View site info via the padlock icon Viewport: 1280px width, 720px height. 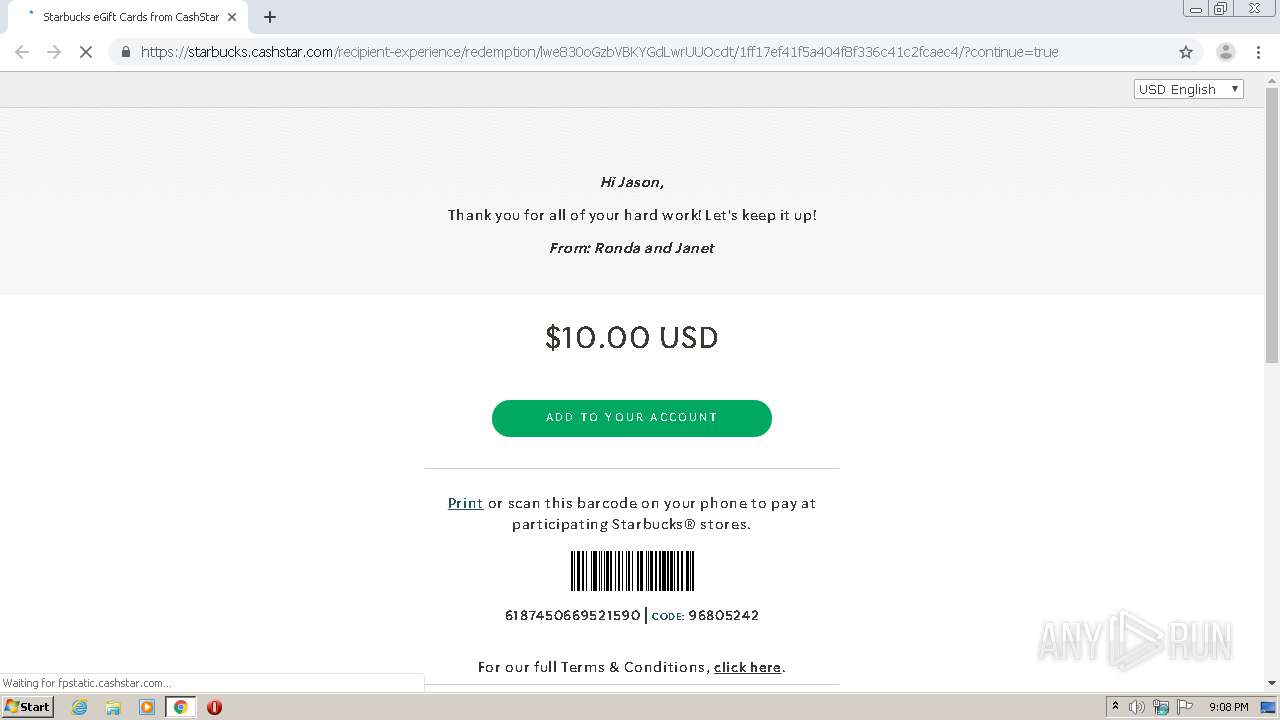pyautogui.click(x=125, y=52)
